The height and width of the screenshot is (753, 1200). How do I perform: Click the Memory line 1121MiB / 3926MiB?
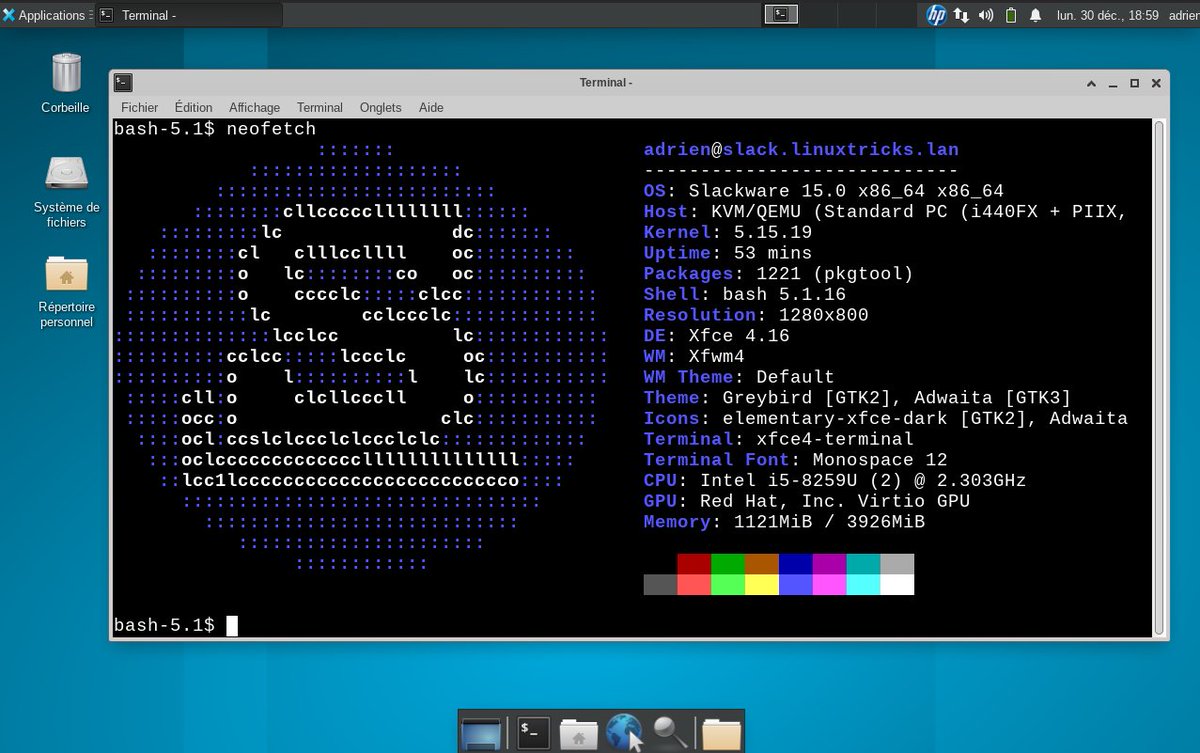pos(784,522)
